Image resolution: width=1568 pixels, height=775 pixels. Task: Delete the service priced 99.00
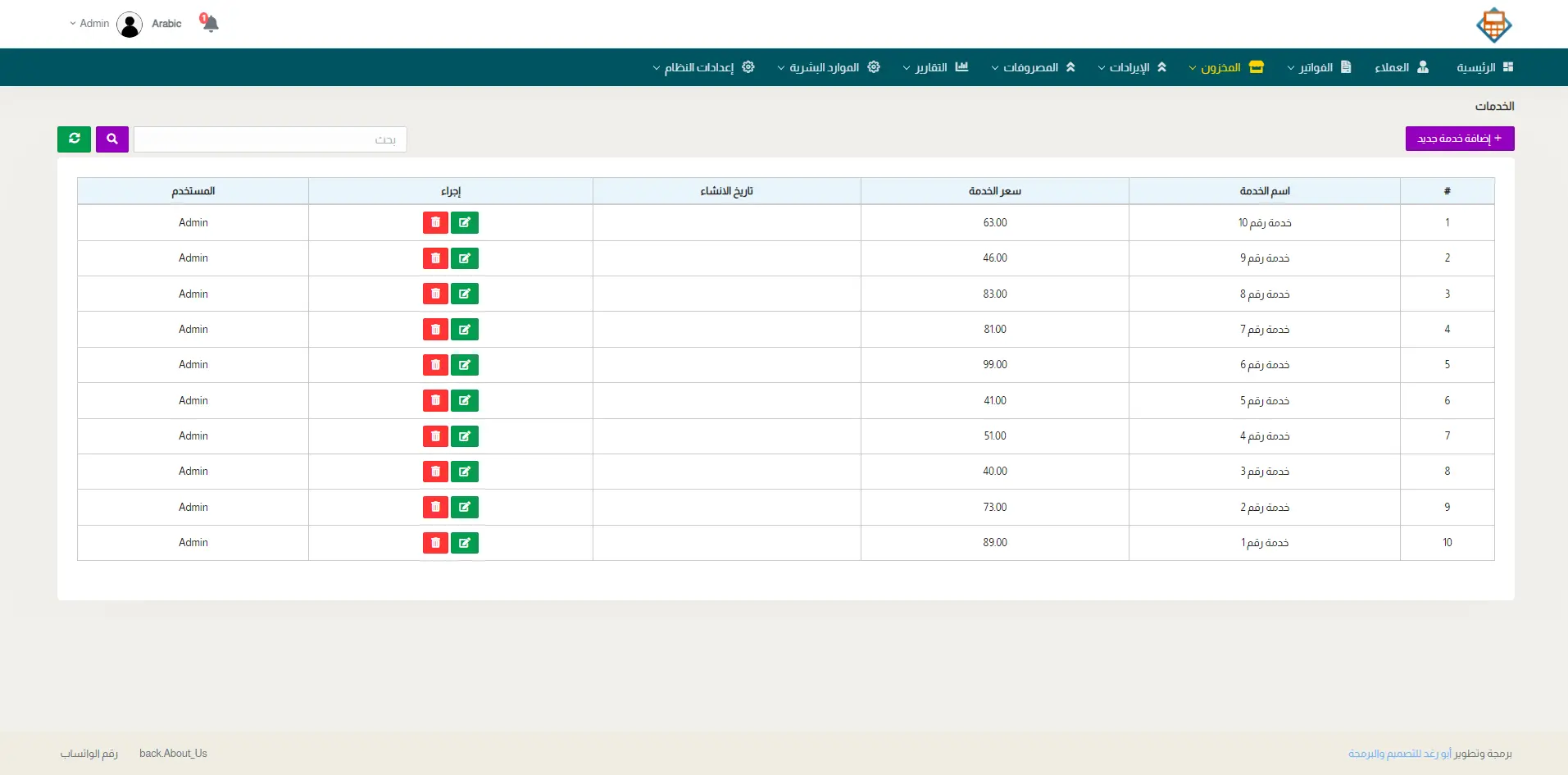pyautogui.click(x=435, y=365)
